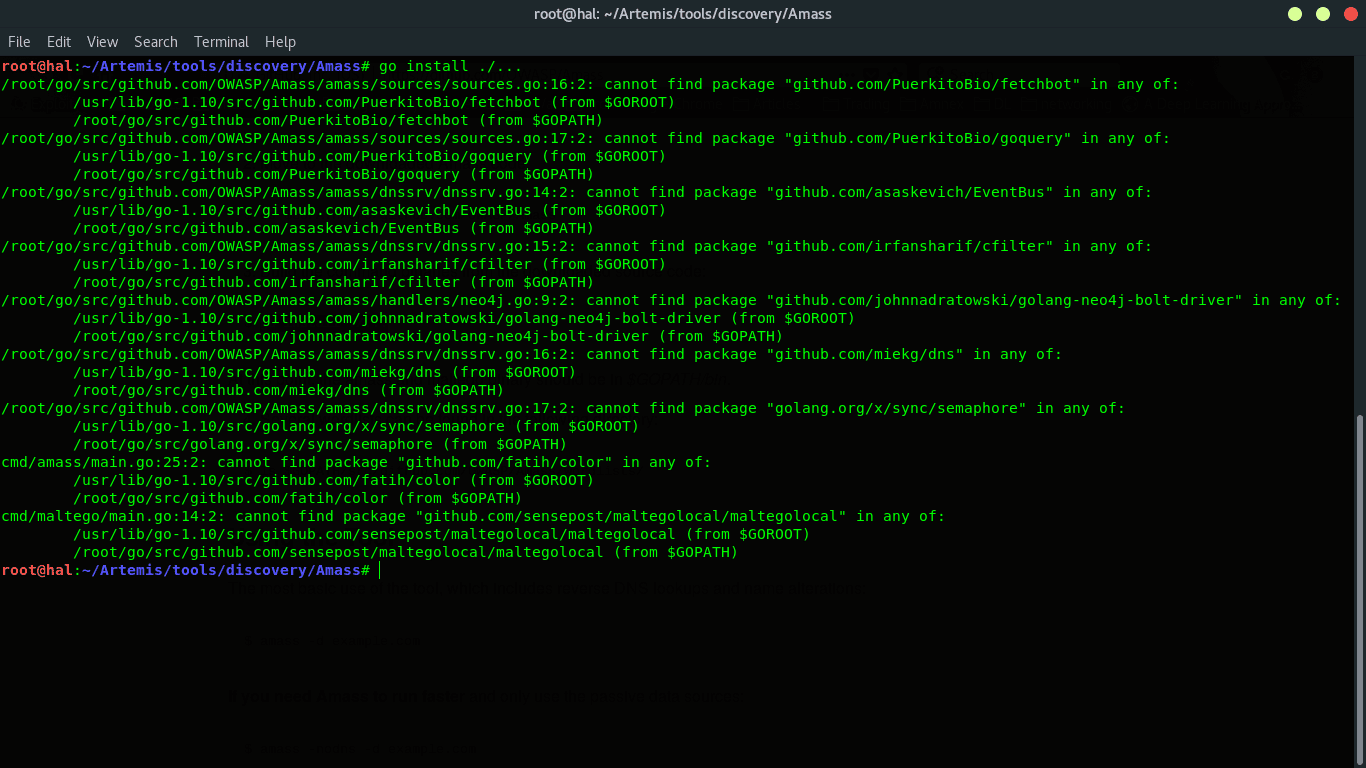Viewport: 1366px width, 768px height.
Task: Minimize the terminal window
Action: click(1295, 14)
